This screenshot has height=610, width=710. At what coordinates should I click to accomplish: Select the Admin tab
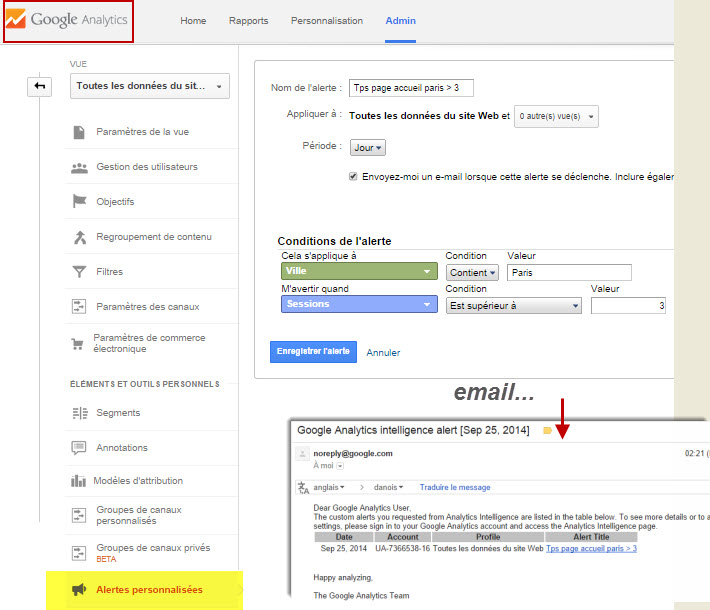coord(400,21)
